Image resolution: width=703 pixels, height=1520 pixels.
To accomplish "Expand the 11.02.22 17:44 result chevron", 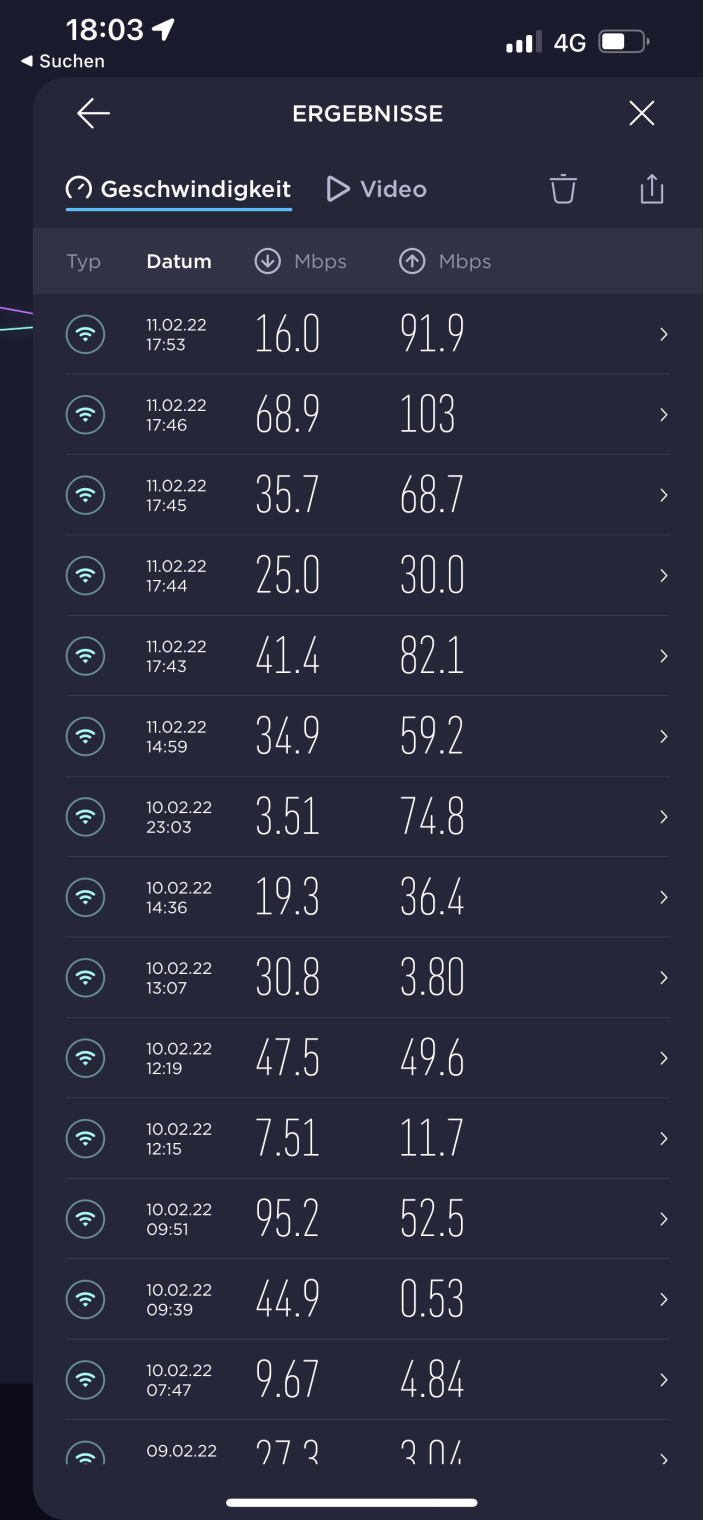I will (x=663, y=576).
